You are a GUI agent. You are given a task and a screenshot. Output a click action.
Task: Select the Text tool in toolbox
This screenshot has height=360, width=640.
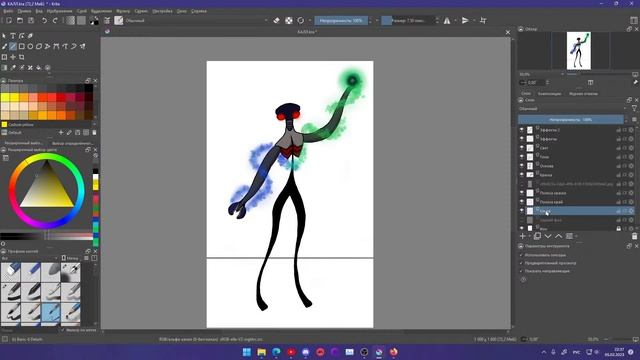click(x=13, y=36)
